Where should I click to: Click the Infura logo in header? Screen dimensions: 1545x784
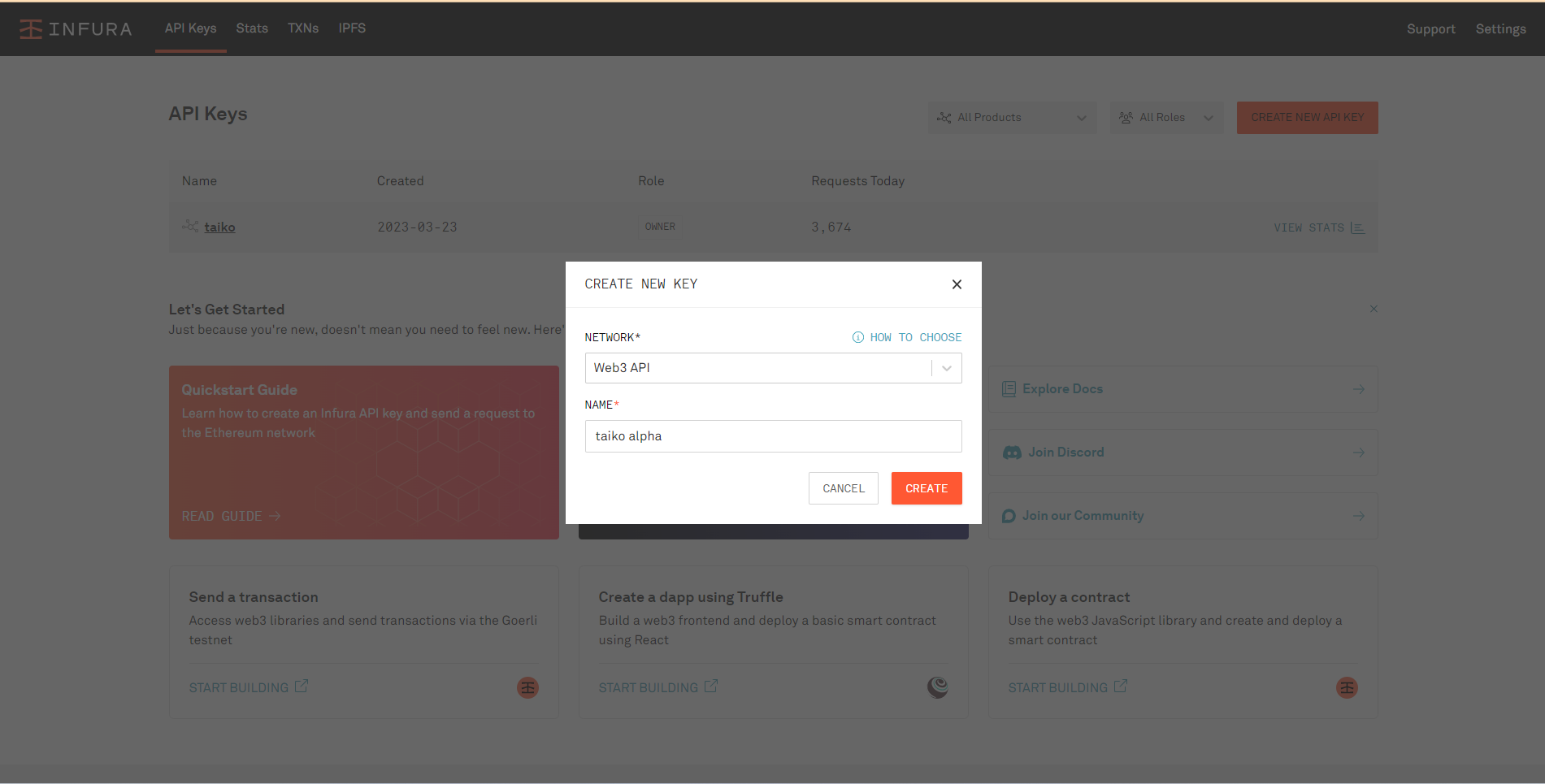(x=76, y=29)
